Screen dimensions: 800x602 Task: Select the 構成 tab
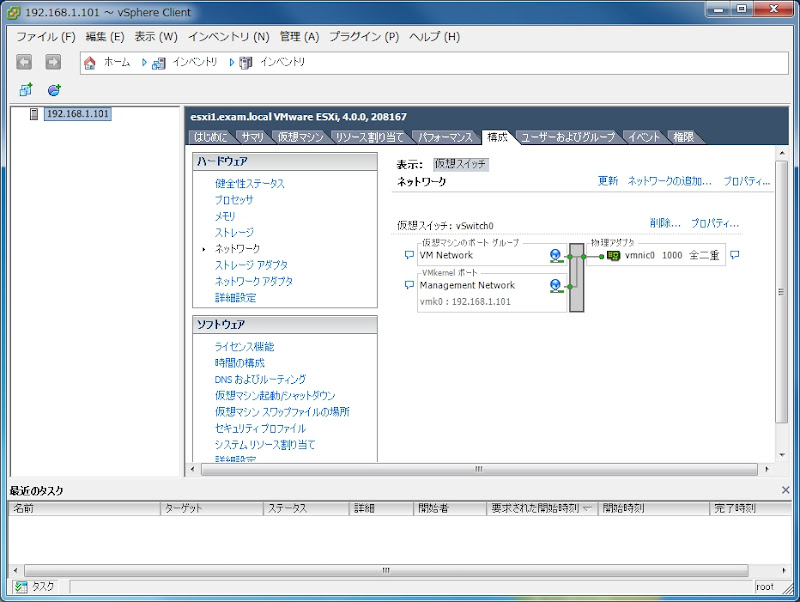coord(497,137)
